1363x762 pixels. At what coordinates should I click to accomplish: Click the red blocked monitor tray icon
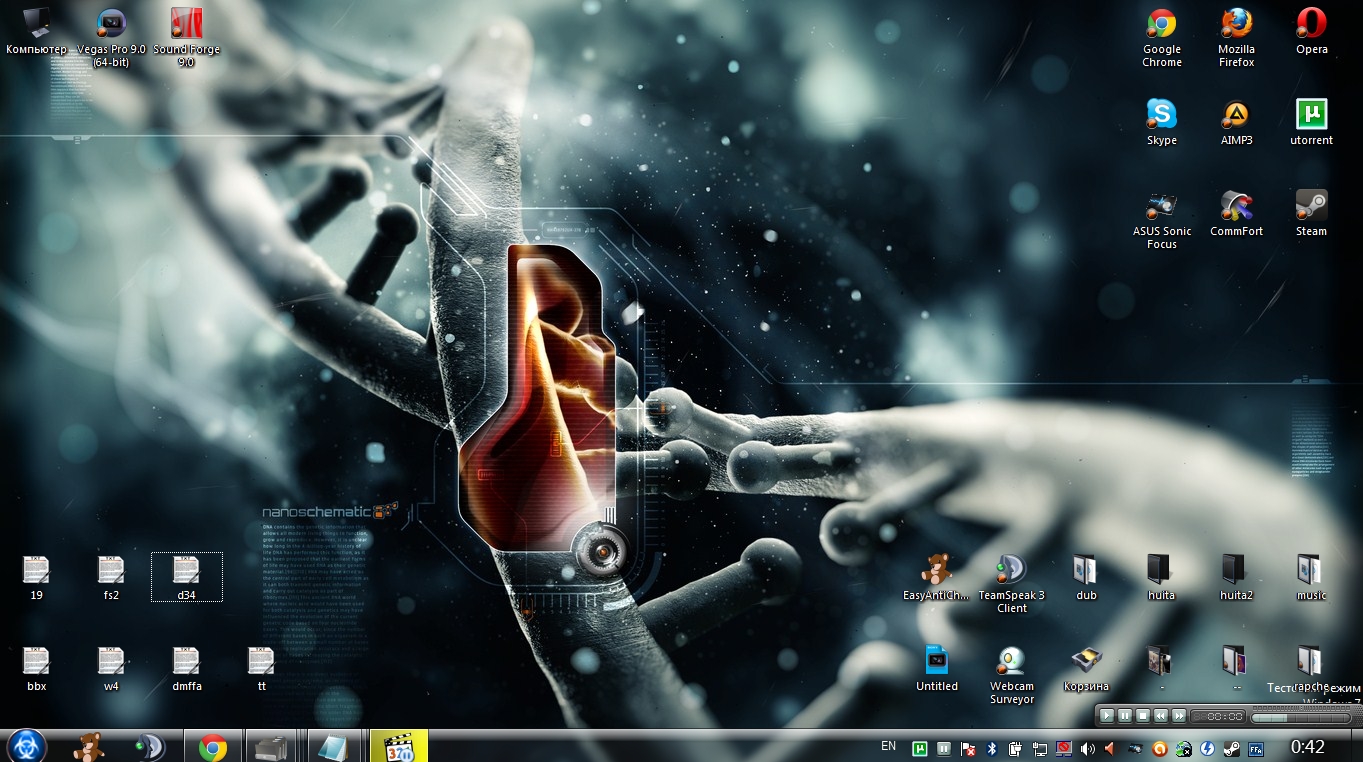click(x=1064, y=747)
